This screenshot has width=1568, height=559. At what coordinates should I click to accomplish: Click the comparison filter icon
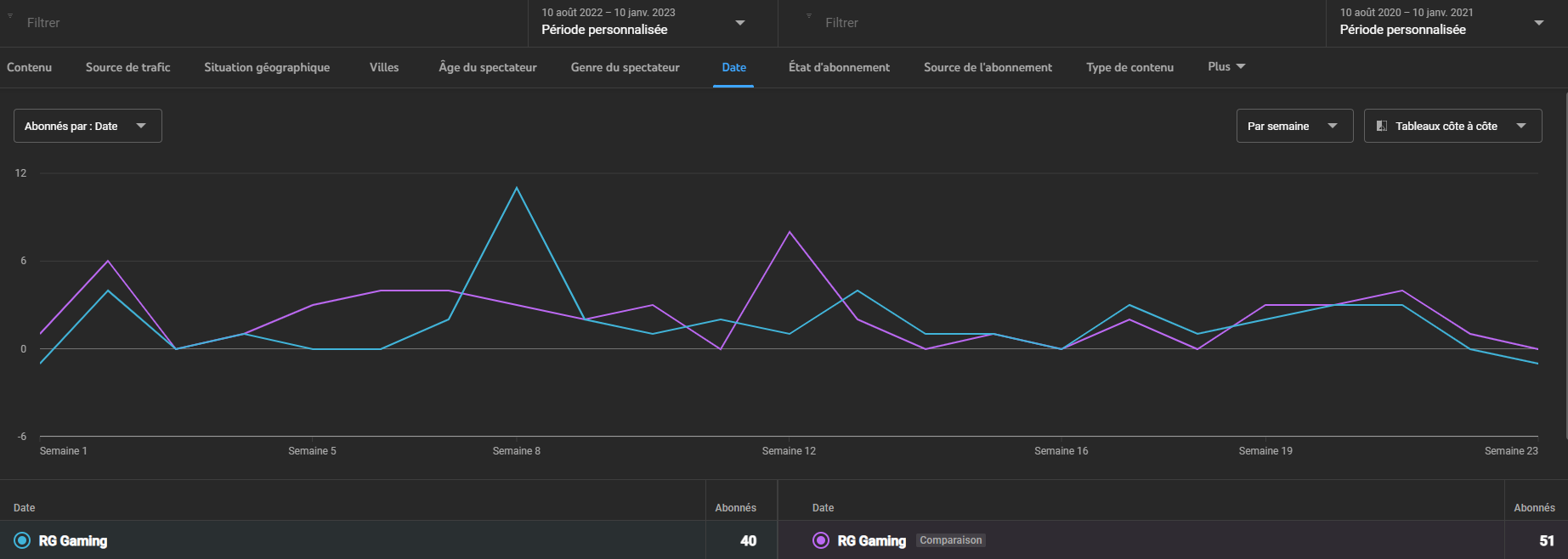[809, 15]
